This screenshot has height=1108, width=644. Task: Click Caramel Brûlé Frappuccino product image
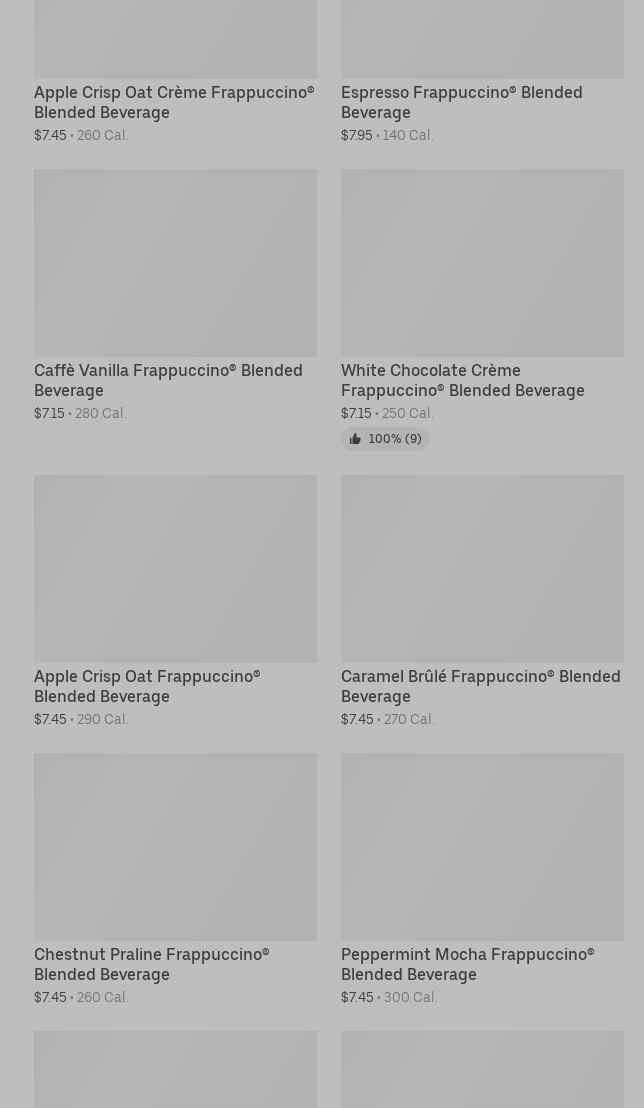tap(482, 568)
